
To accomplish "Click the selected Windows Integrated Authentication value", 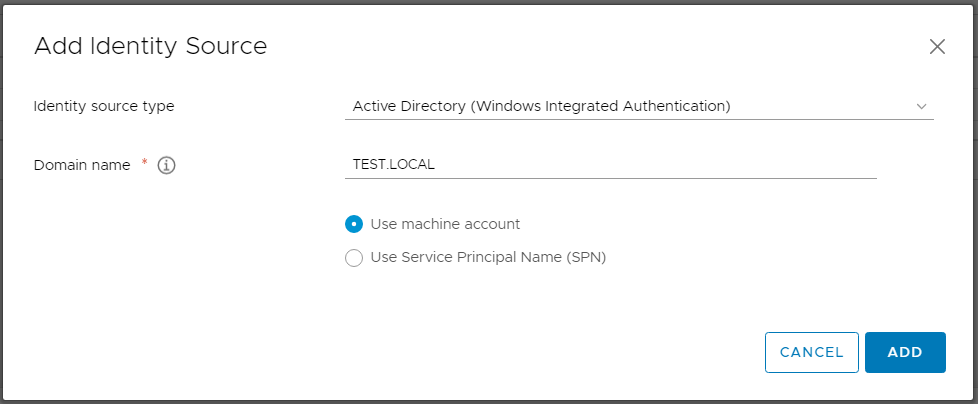I will click(x=541, y=107).
